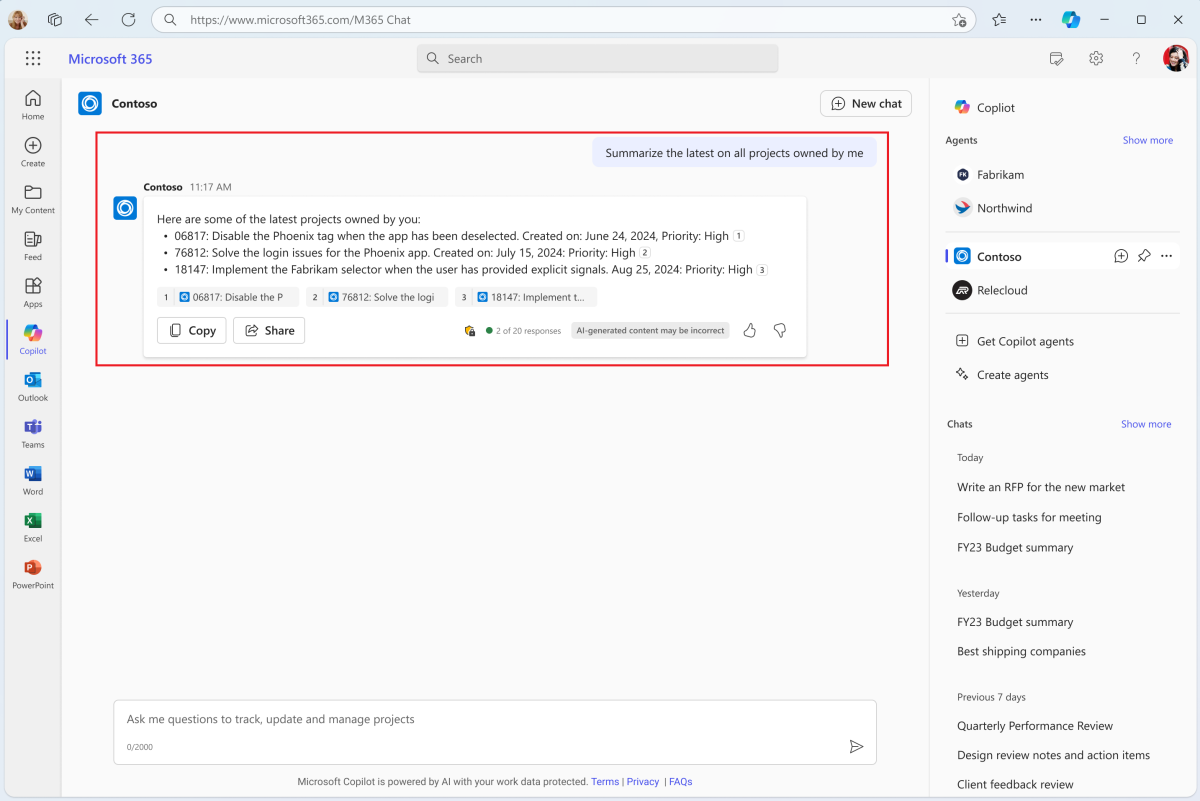Screen dimensions: 1200x801
Task: Give thumbs up to the response
Action: tap(750, 330)
